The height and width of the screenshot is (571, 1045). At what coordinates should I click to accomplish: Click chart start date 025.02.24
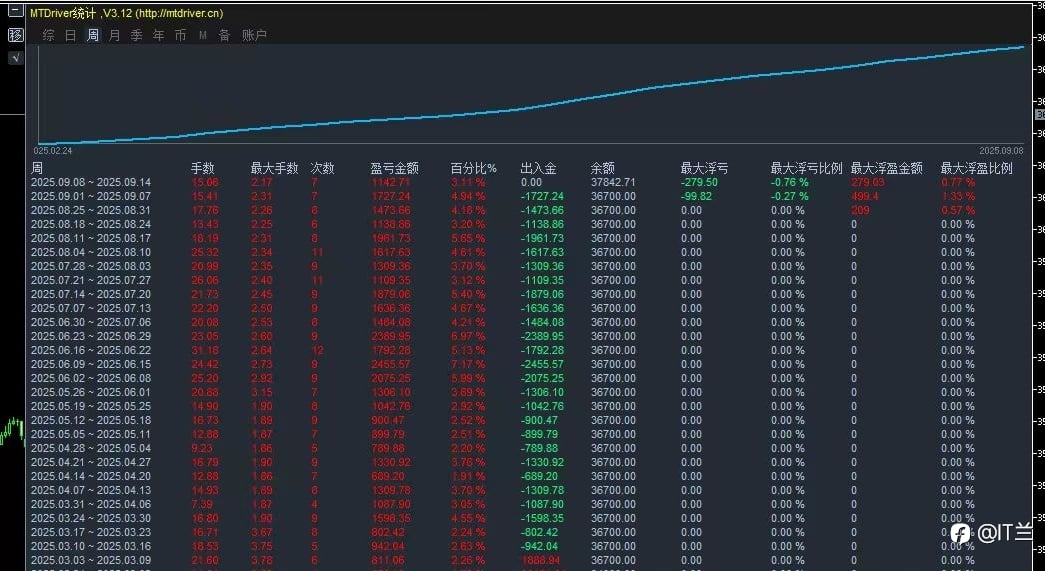point(53,151)
